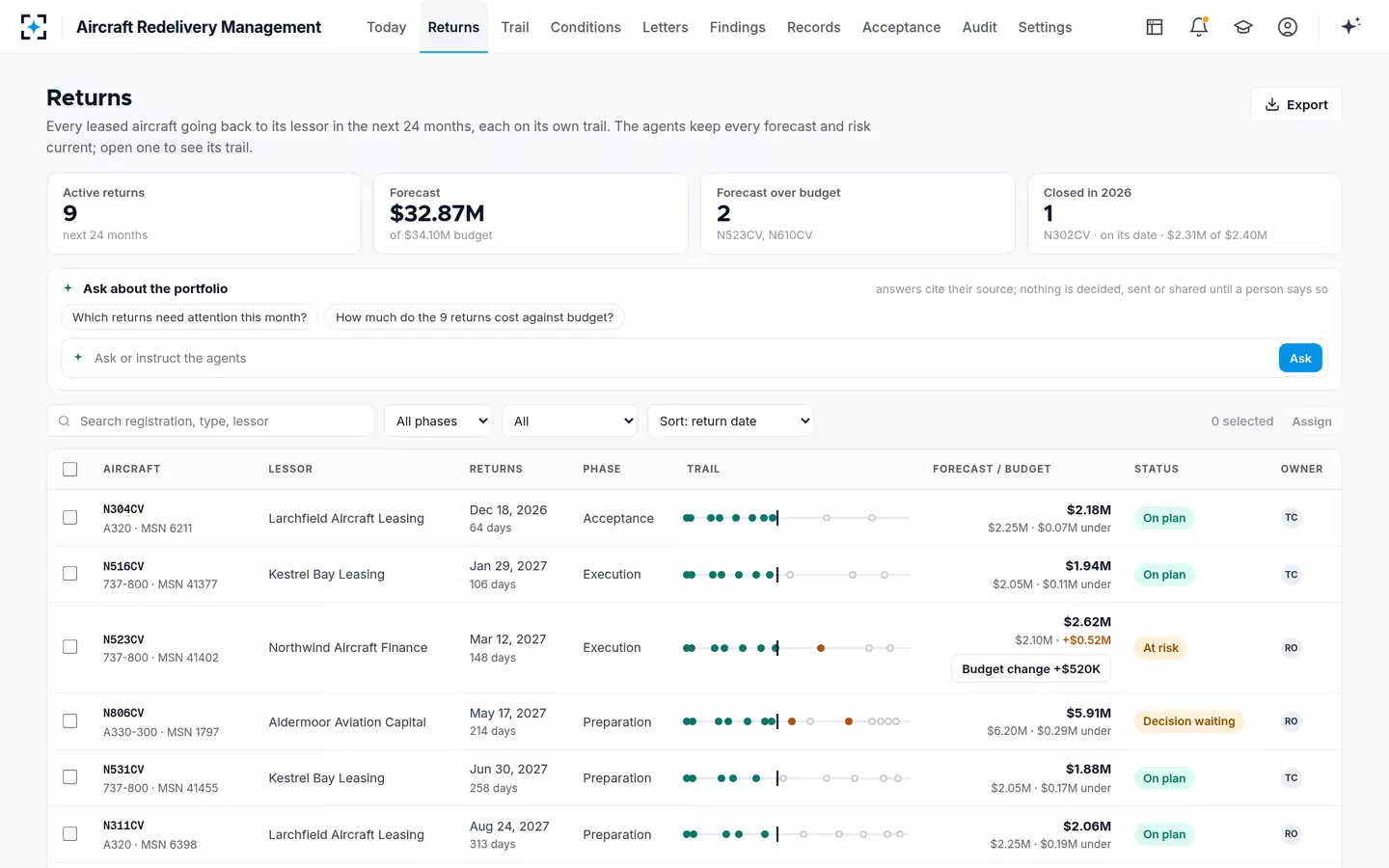Image resolution: width=1389 pixels, height=868 pixels.
Task: Check the N304CV row checkbox
Action: [70, 518]
